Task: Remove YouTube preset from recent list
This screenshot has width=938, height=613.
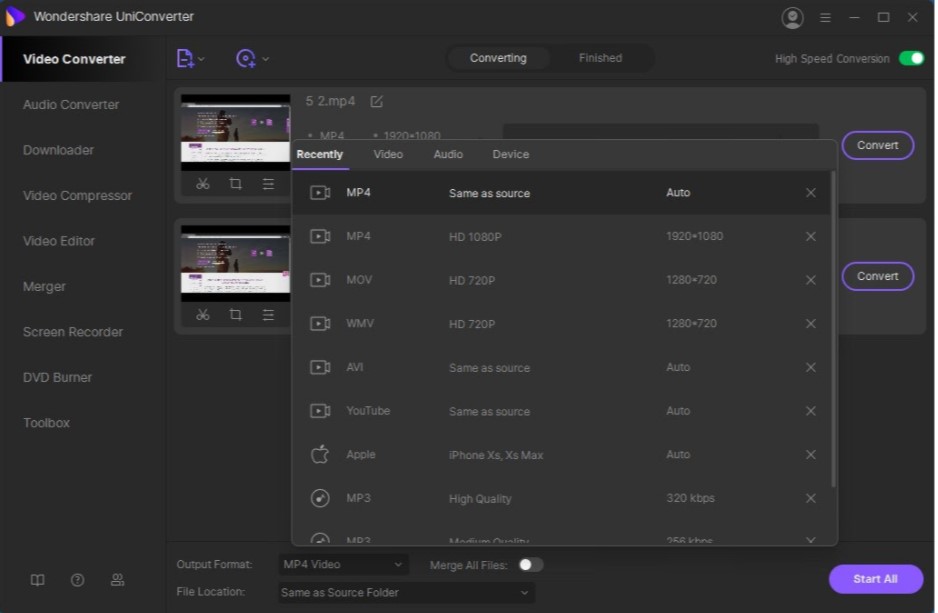Action: point(811,411)
